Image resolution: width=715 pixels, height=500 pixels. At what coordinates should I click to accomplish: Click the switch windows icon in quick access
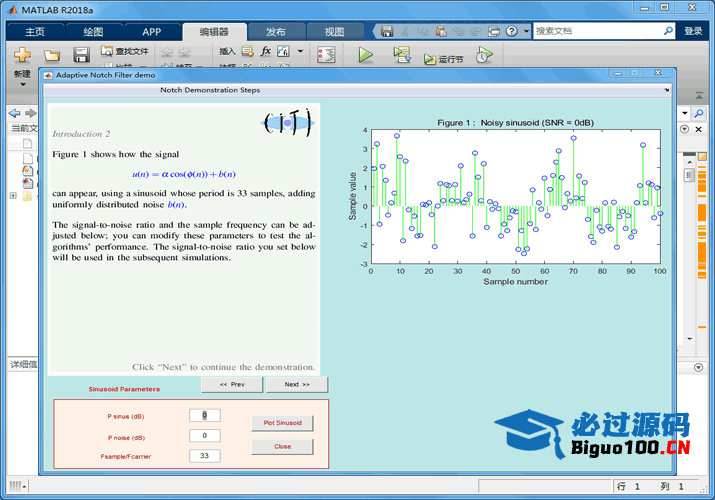coord(494,31)
